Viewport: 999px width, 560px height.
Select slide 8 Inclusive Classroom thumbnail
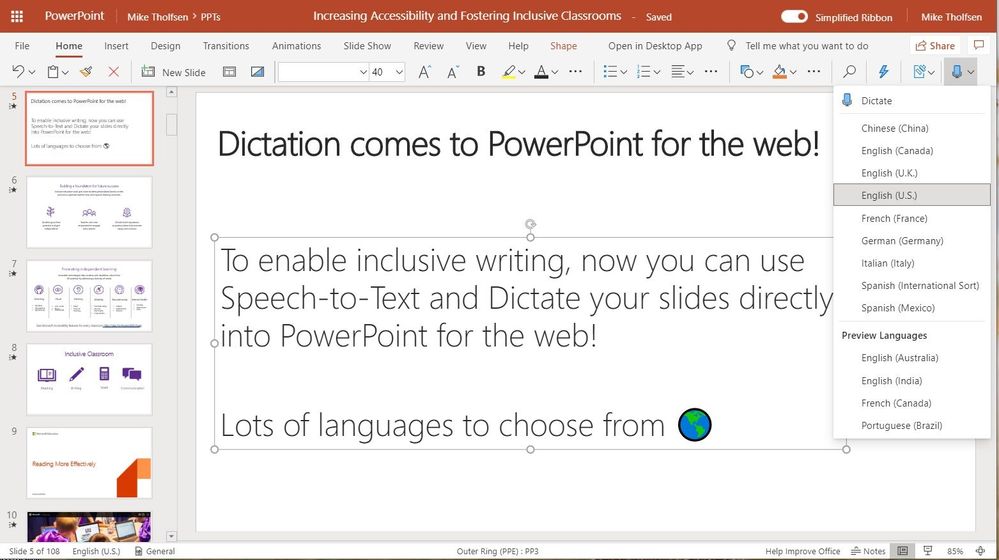(x=89, y=379)
